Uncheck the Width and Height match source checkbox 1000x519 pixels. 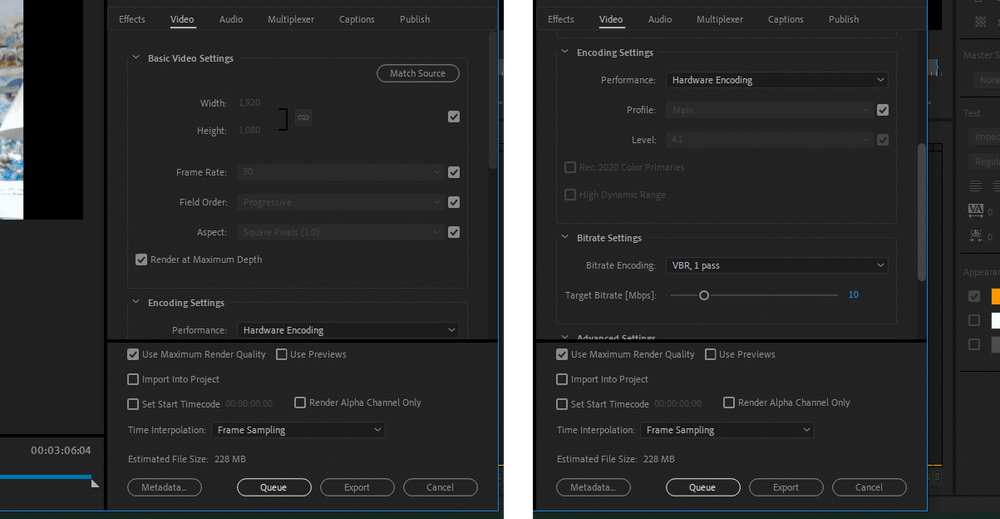(453, 117)
